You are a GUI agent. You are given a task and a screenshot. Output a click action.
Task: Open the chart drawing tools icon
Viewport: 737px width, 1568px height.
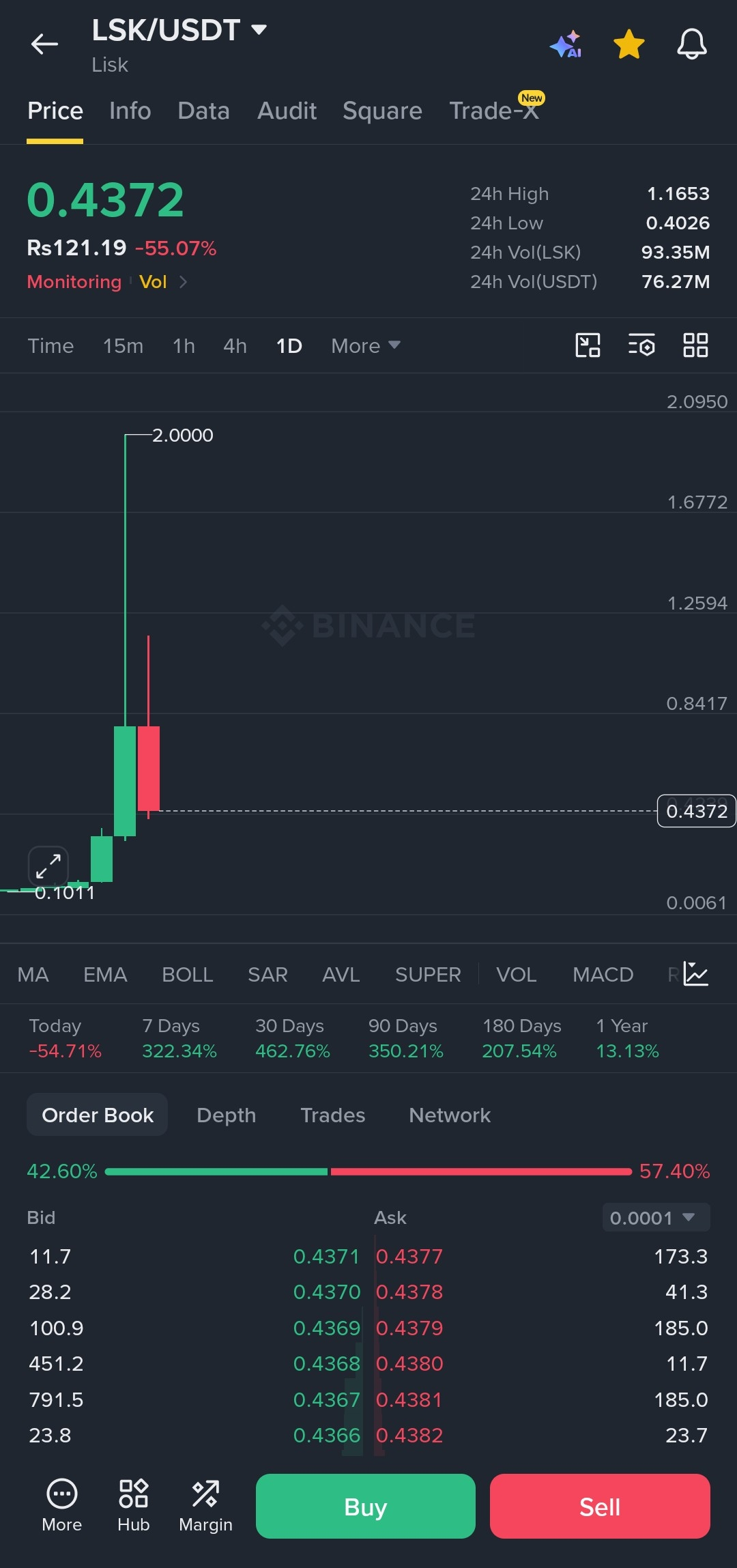click(x=588, y=345)
